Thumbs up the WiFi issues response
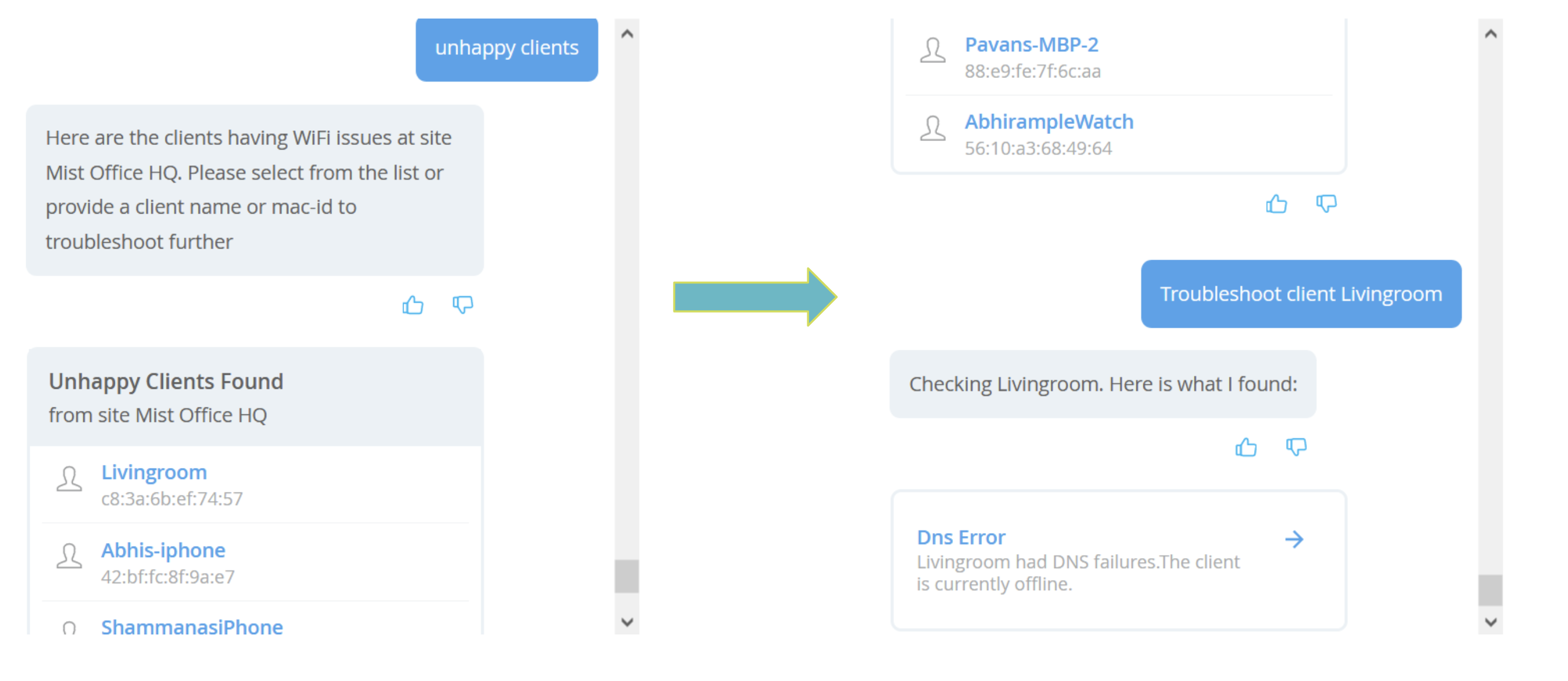1568x681 pixels. pos(413,304)
